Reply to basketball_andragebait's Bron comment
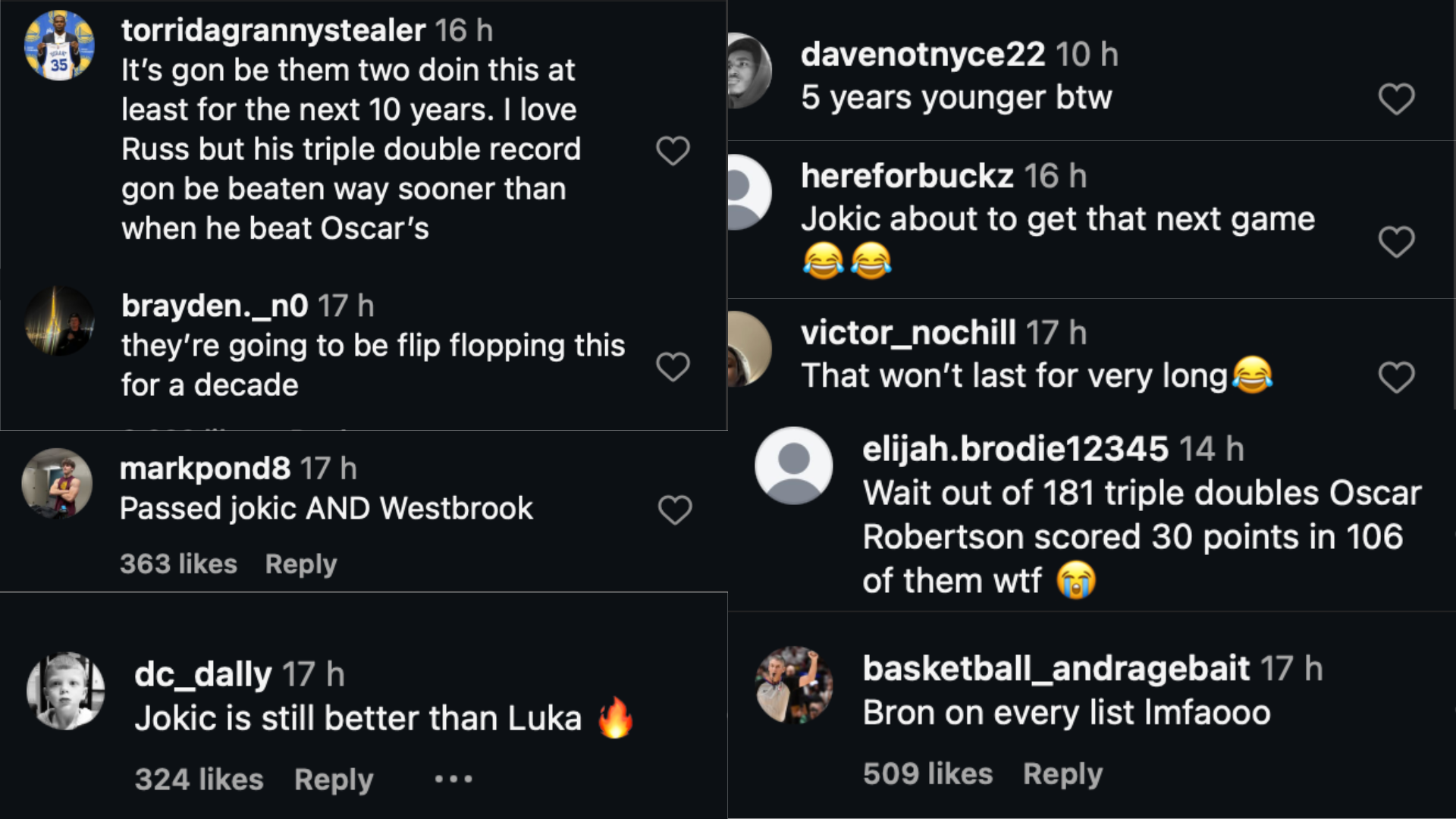1456x819 pixels. tap(1062, 774)
